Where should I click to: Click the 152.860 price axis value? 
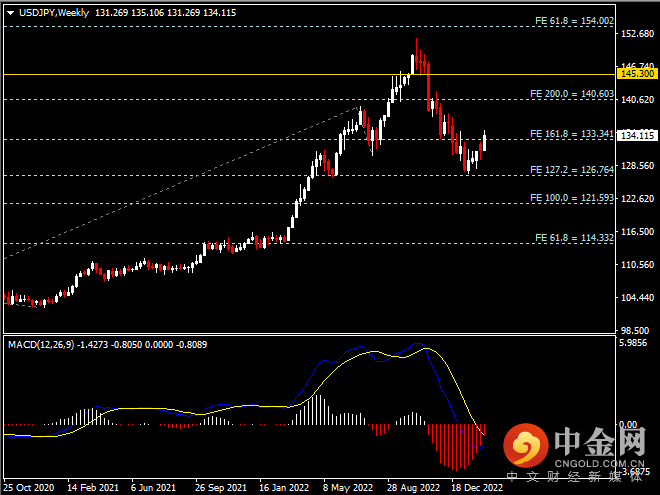point(637,34)
